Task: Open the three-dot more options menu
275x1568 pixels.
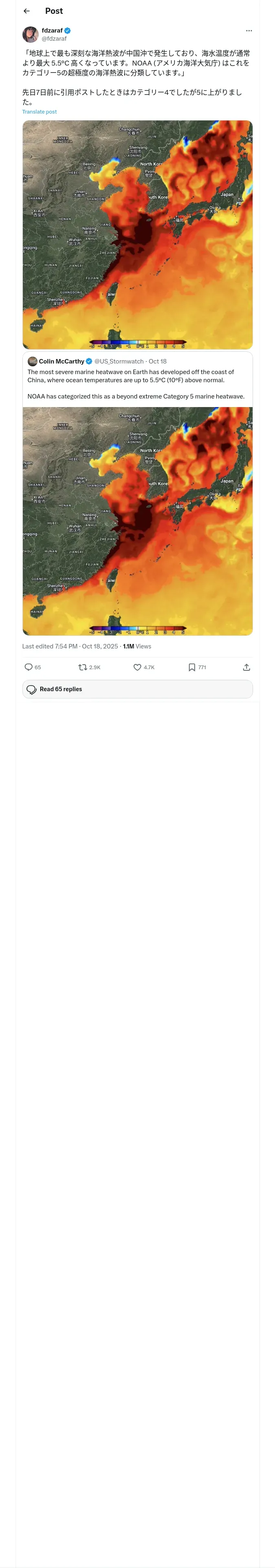Action: tap(248, 31)
